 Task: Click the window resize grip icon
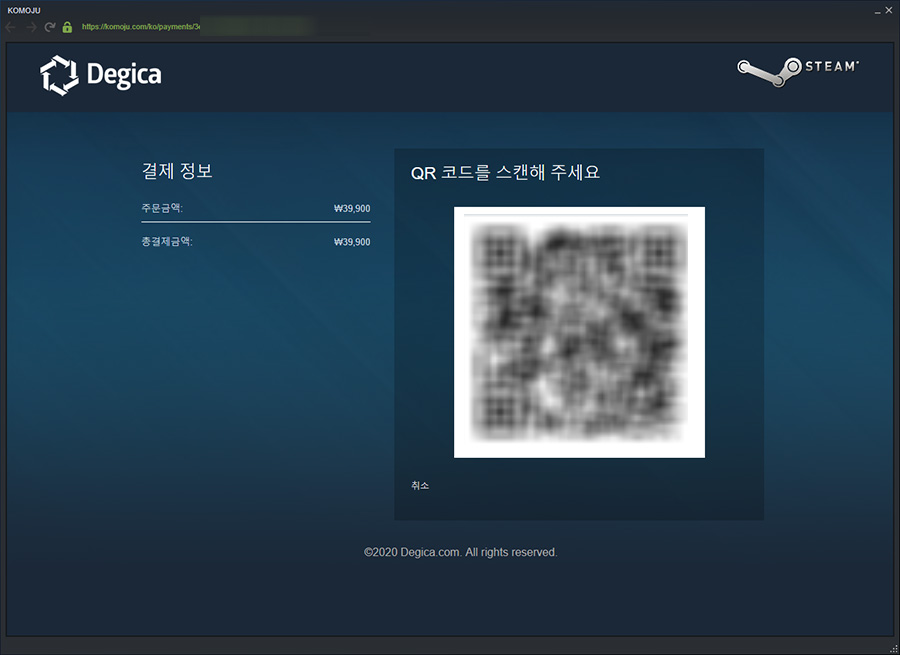click(x=893, y=649)
